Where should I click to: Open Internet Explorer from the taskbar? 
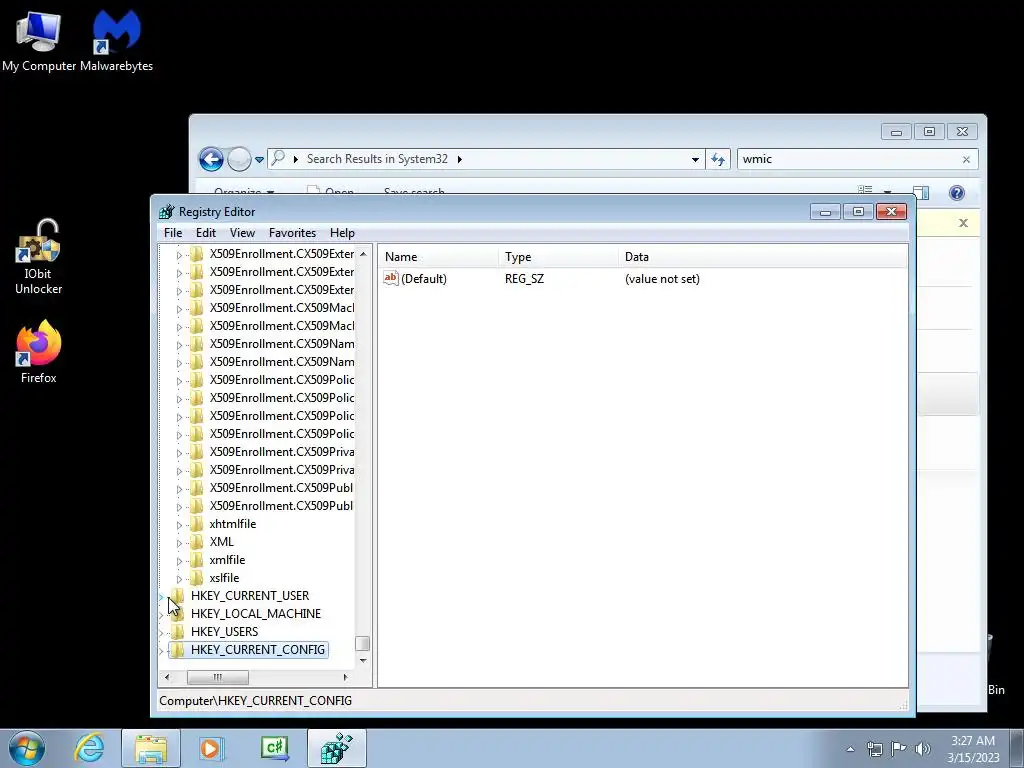pos(89,748)
